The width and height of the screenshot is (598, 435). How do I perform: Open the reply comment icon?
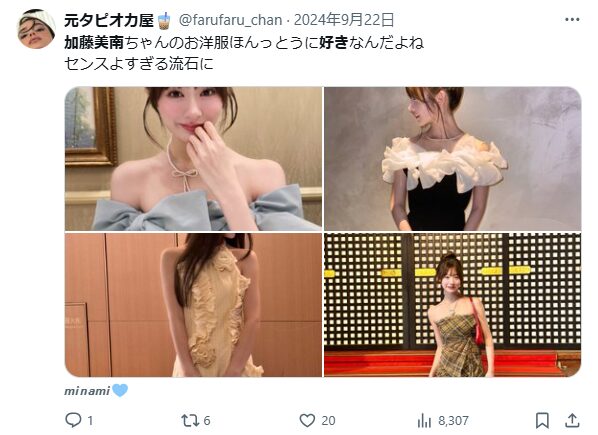click(x=73, y=420)
